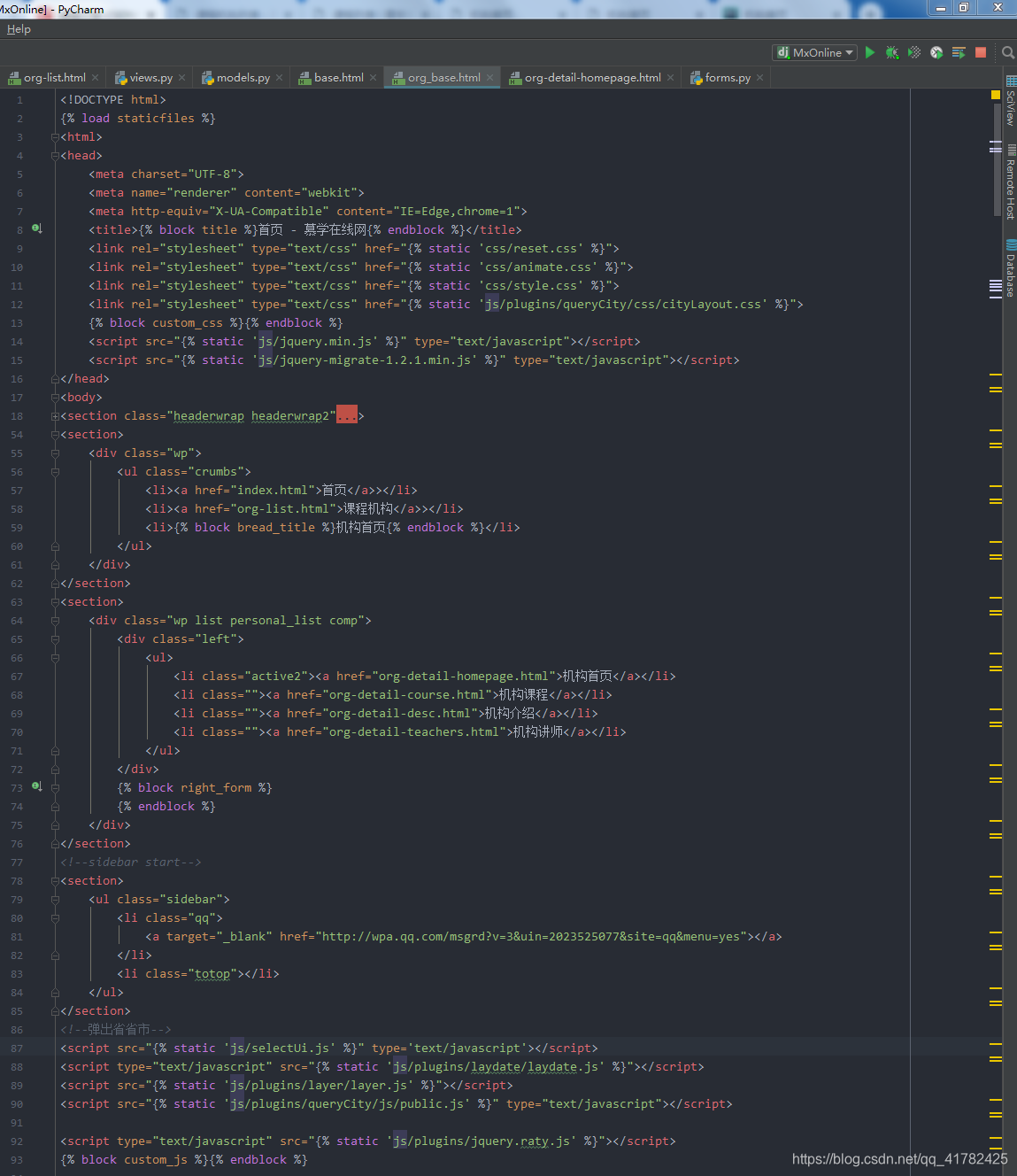Switch to the models.py tab
Image resolution: width=1017 pixels, height=1176 pixels.
tap(243, 78)
